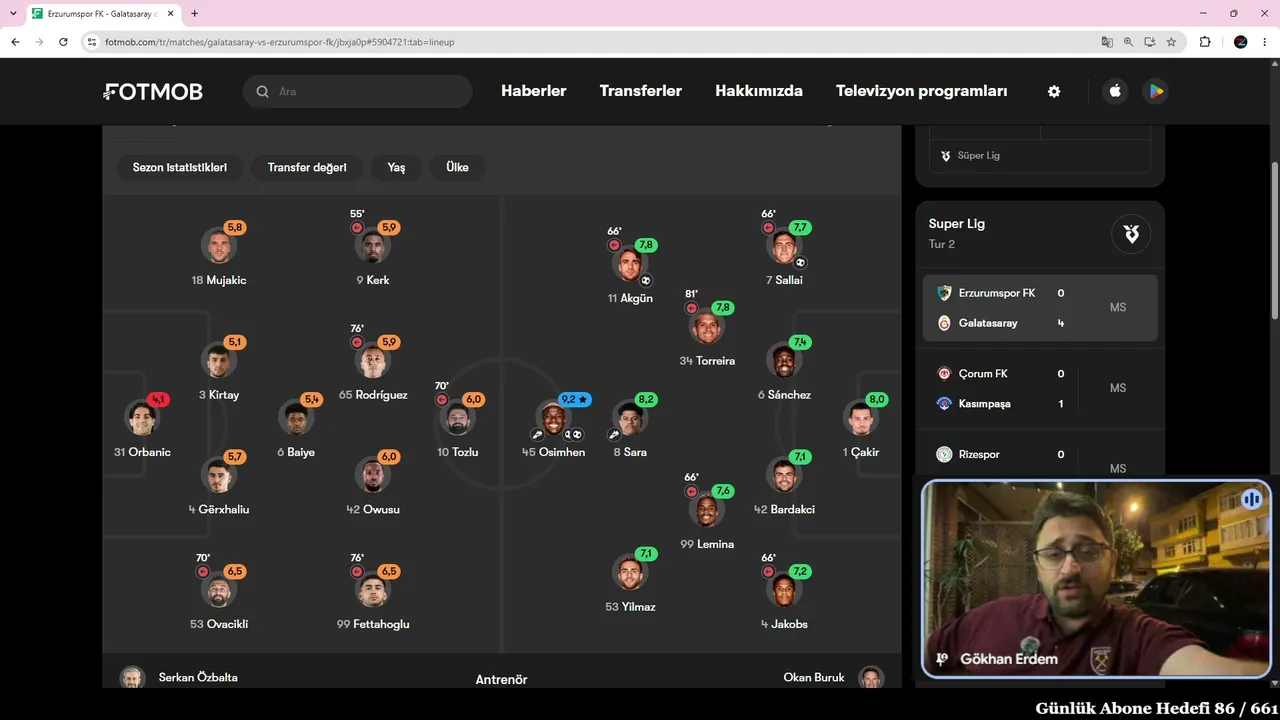Open the Google Play store icon
The width and height of the screenshot is (1280, 720).
(x=1155, y=91)
